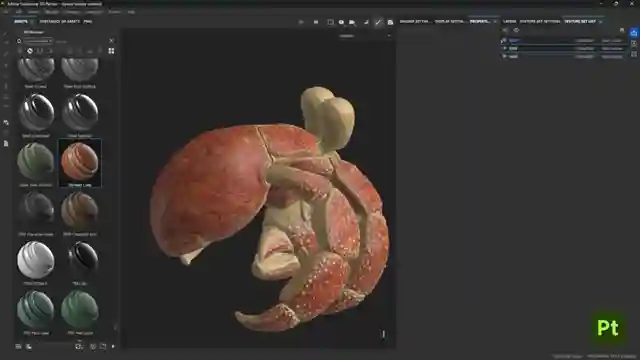Click the assets panel bottom arrow expander
640x360 pixels.
point(113,346)
